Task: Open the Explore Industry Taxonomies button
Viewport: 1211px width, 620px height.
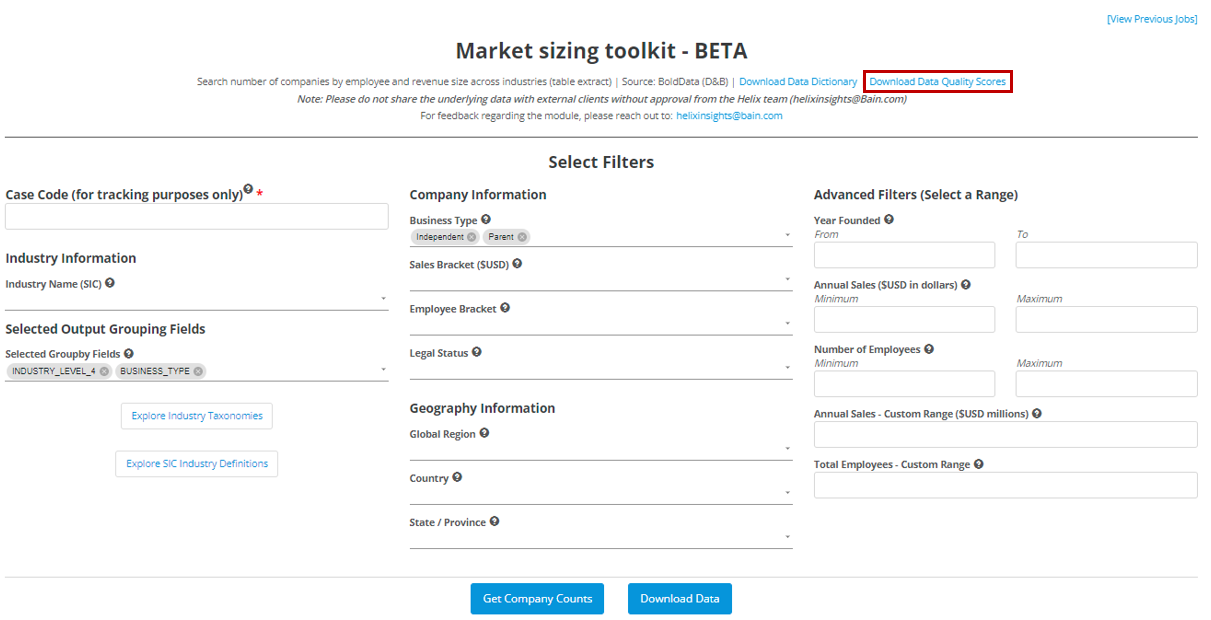Action: (x=197, y=416)
